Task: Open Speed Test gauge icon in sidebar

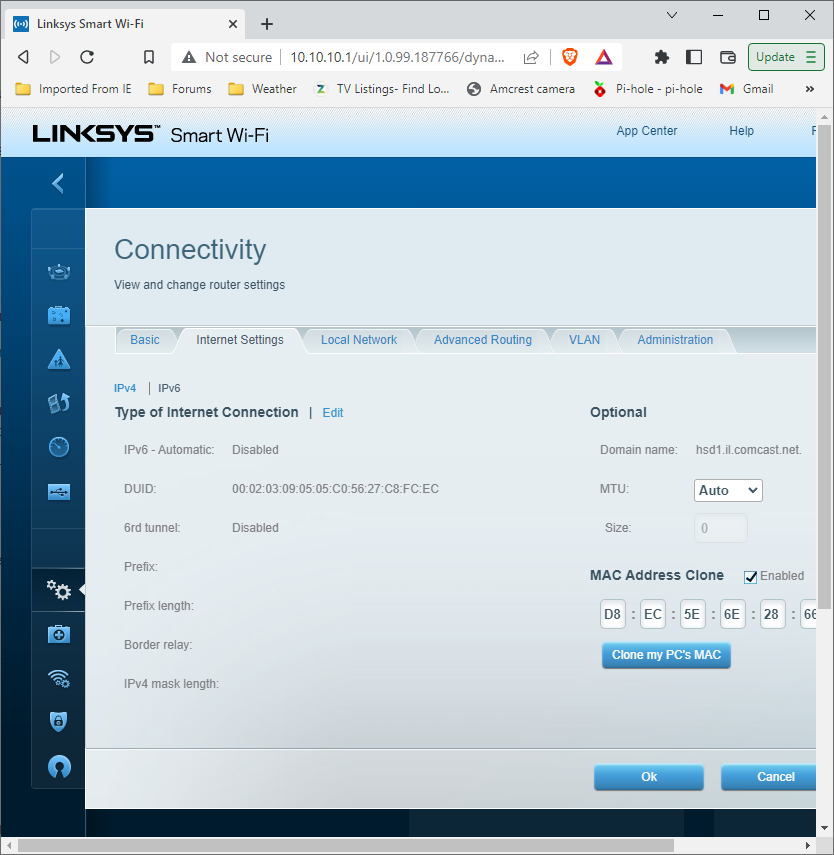Action: [59, 447]
